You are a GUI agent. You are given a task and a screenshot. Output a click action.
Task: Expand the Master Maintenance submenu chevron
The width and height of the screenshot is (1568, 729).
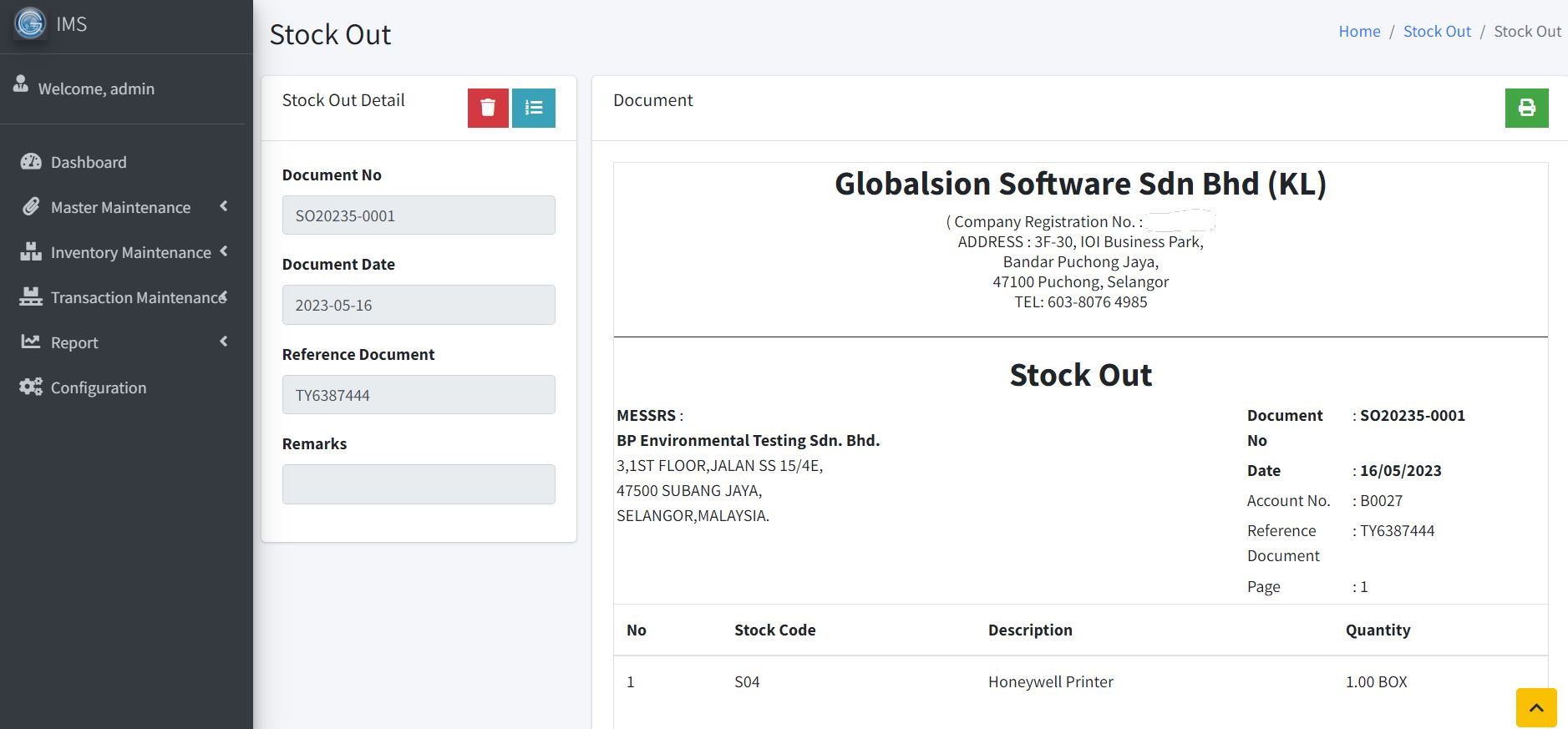pyautogui.click(x=224, y=206)
